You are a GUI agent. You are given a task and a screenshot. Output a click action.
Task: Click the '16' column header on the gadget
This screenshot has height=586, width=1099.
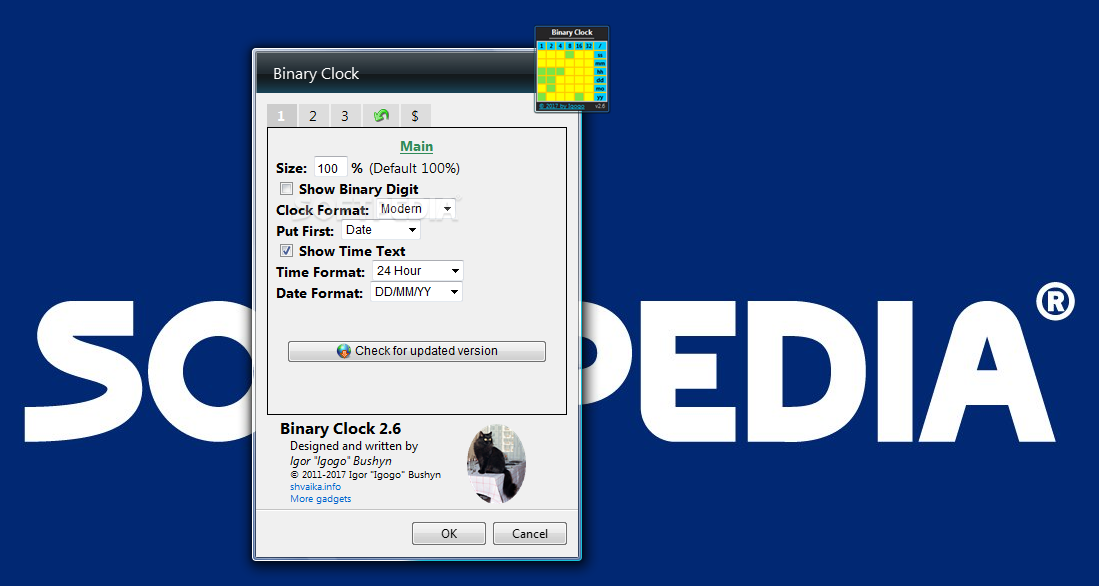(579, 46)
